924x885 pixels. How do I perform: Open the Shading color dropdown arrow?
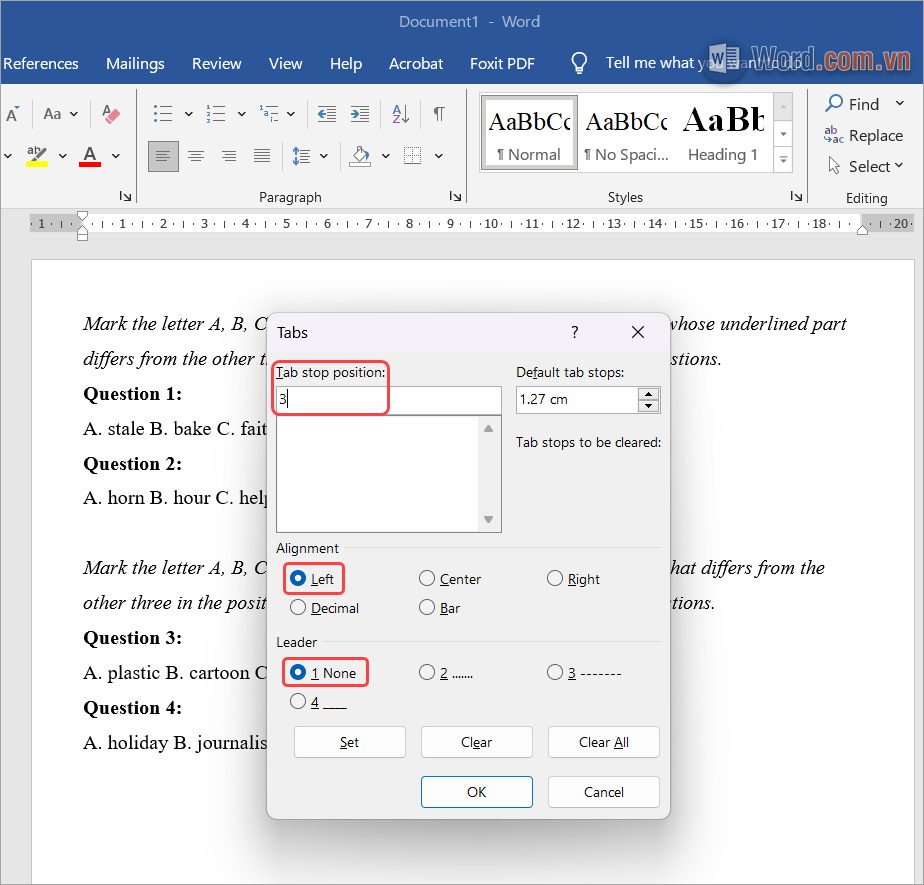click(x=385, y=156)
